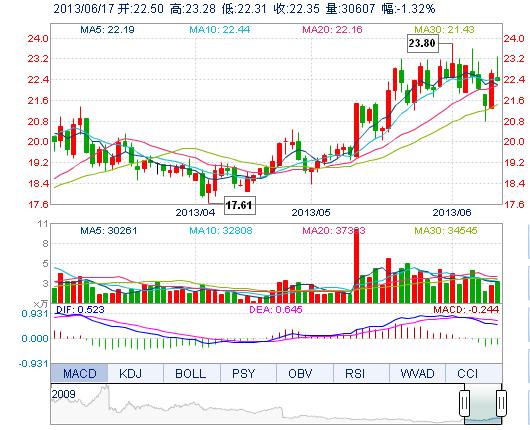Viewport: 530px width, 430px height.
Task: Click the 2013/04 date axis label
Action: 195,212
